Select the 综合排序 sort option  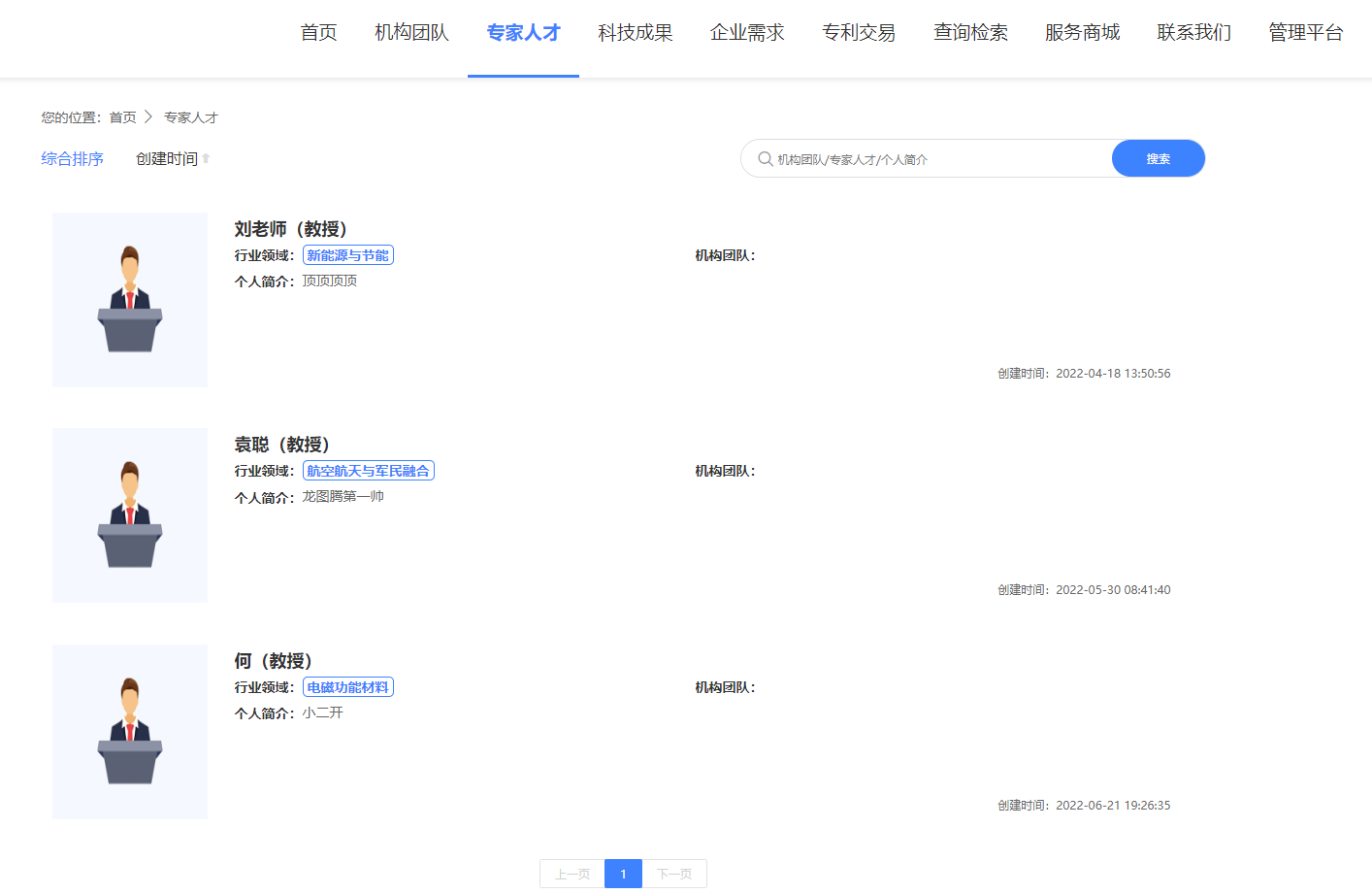point(72,158)
